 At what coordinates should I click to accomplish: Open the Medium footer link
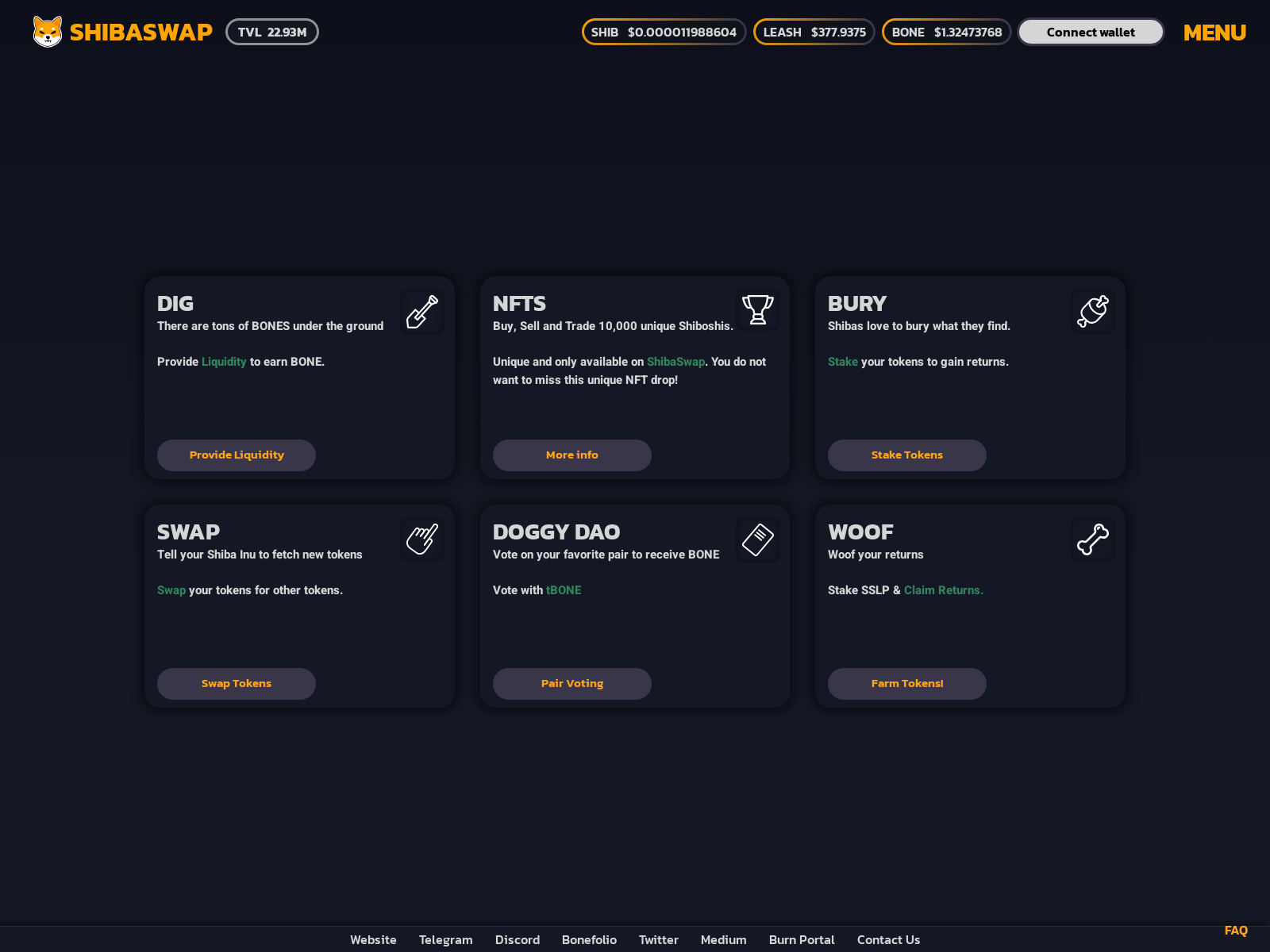coord(724,940)
